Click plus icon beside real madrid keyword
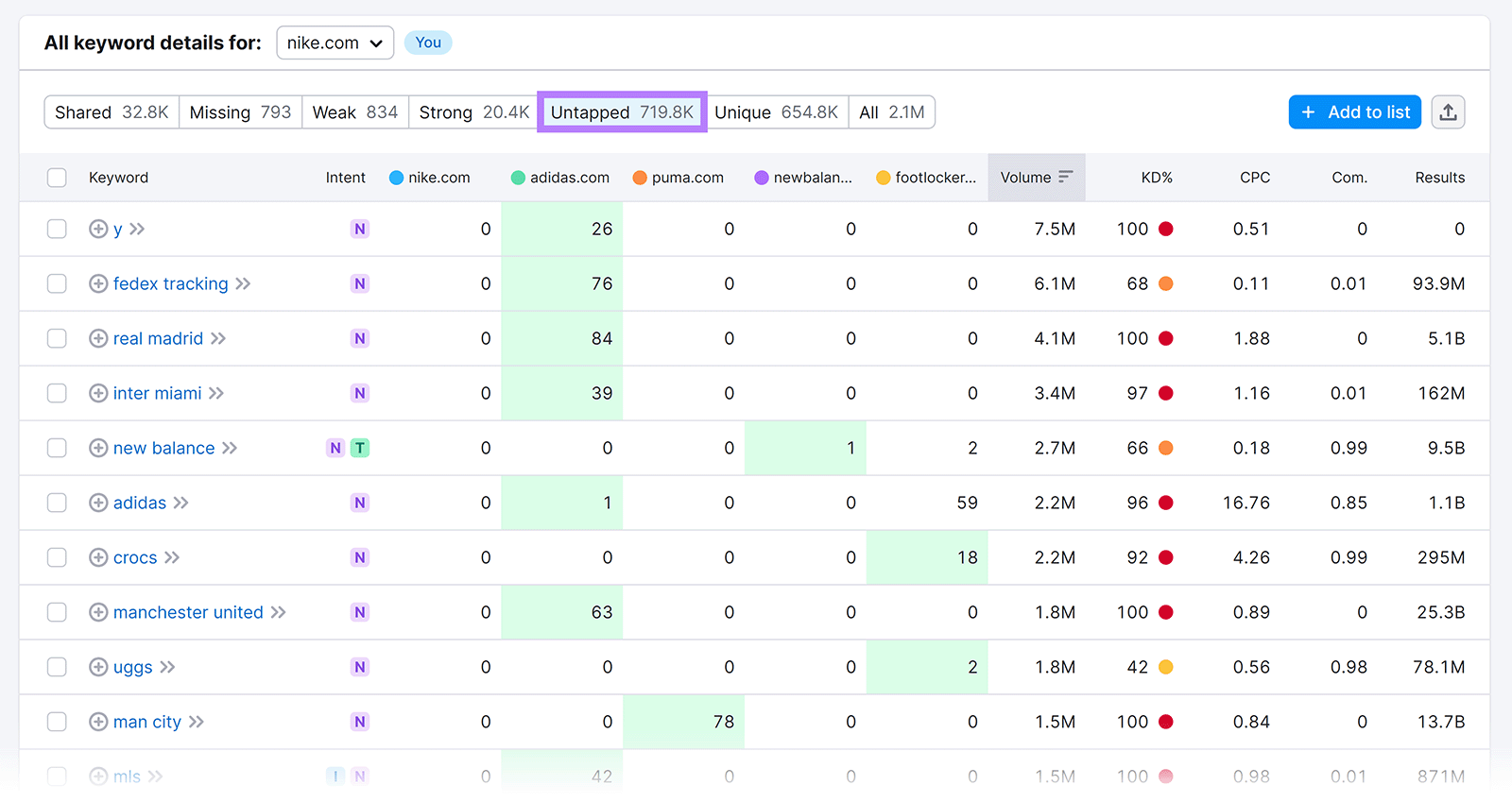 pos(98,338)
